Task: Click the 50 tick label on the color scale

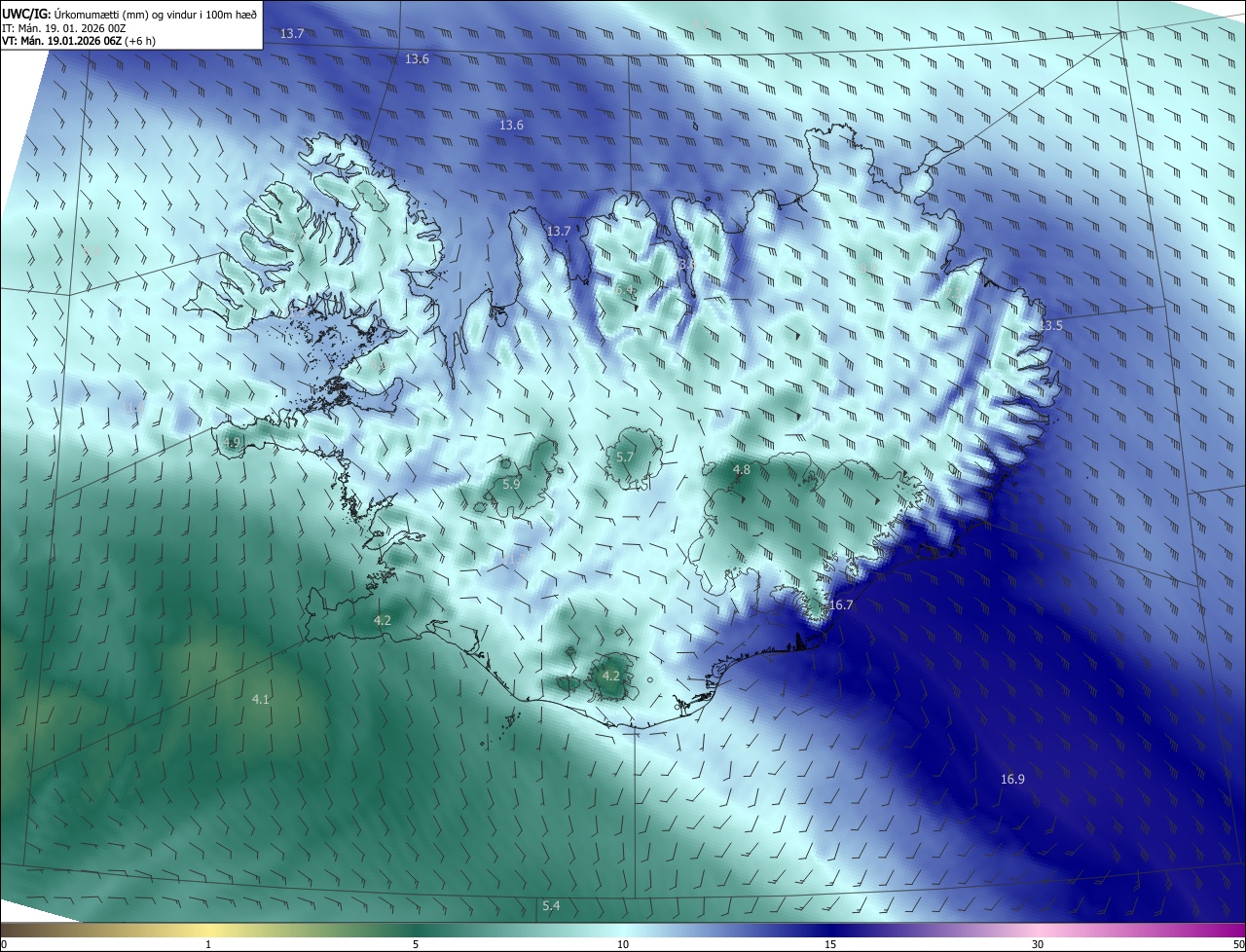Action: point(1238,945)
